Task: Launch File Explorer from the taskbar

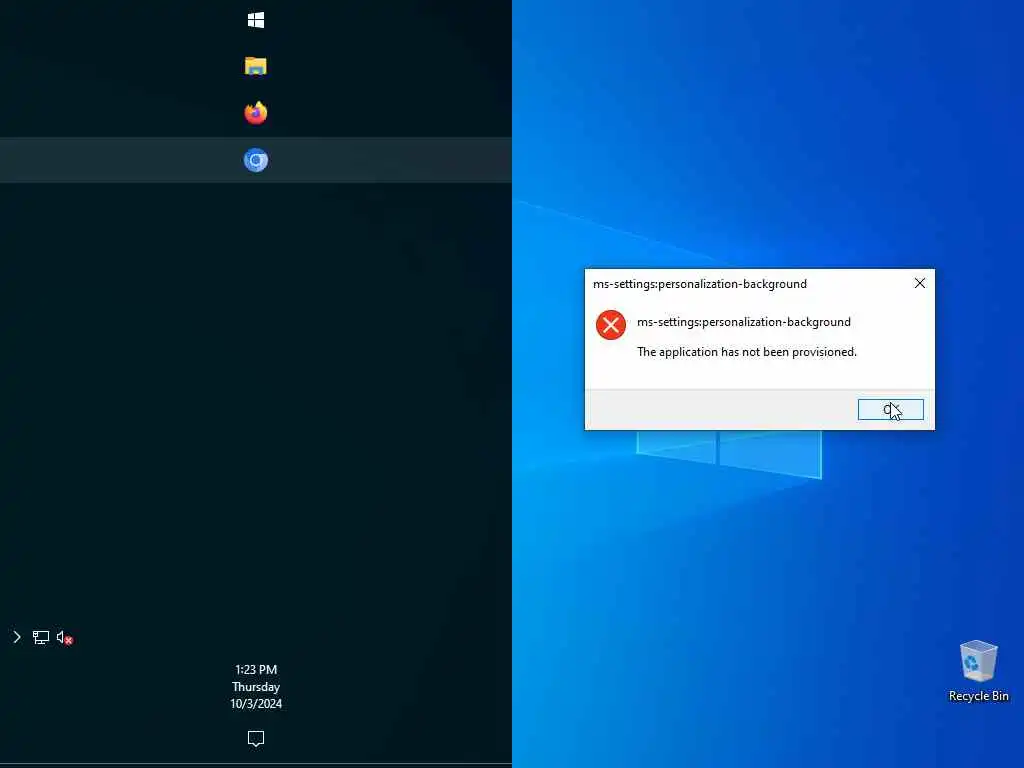Action: click(256, 66)
